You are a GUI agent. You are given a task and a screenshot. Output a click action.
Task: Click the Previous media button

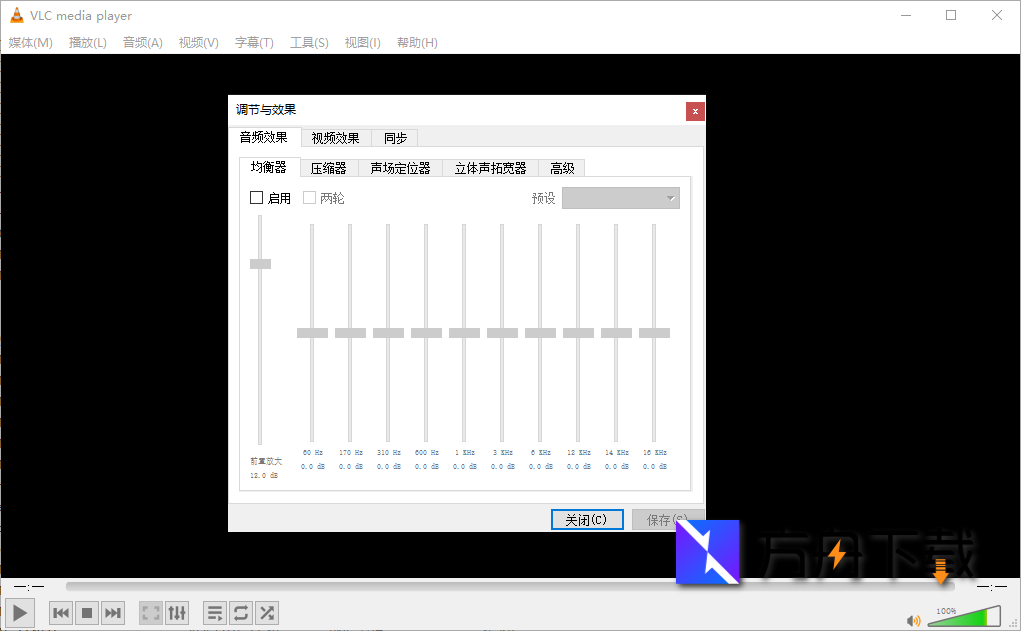60,612
